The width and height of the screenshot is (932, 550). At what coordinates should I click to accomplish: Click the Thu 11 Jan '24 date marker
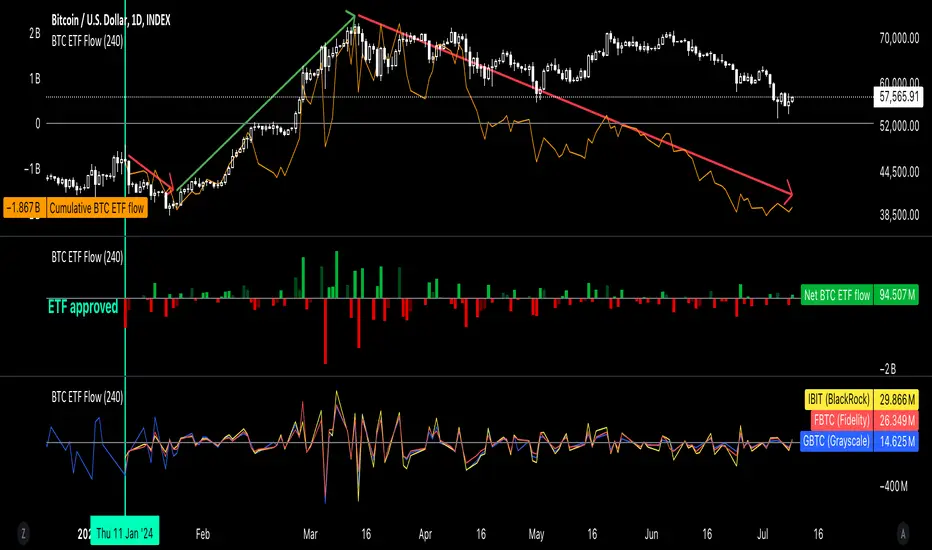point(125,531)
